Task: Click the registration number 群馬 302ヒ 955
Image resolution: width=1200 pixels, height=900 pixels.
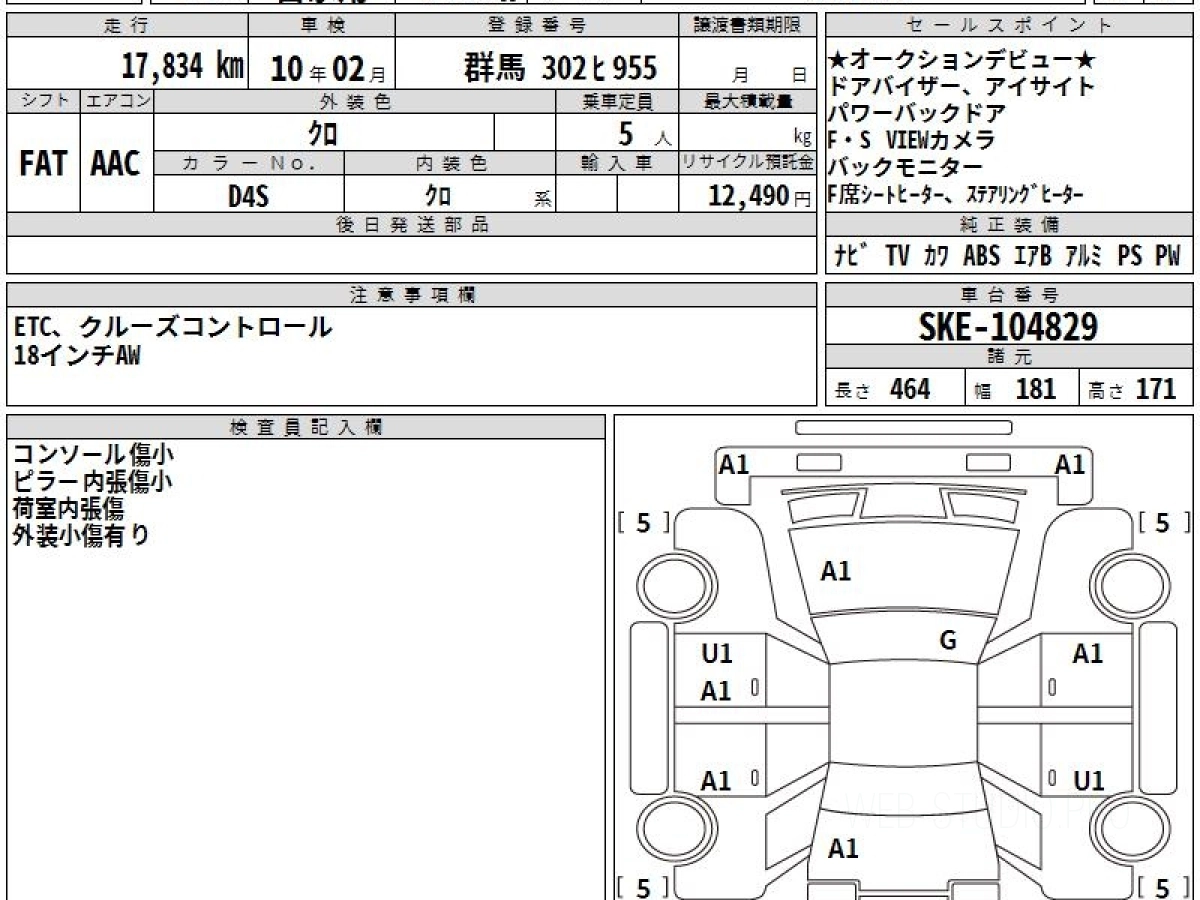Action: click(560, 68)
